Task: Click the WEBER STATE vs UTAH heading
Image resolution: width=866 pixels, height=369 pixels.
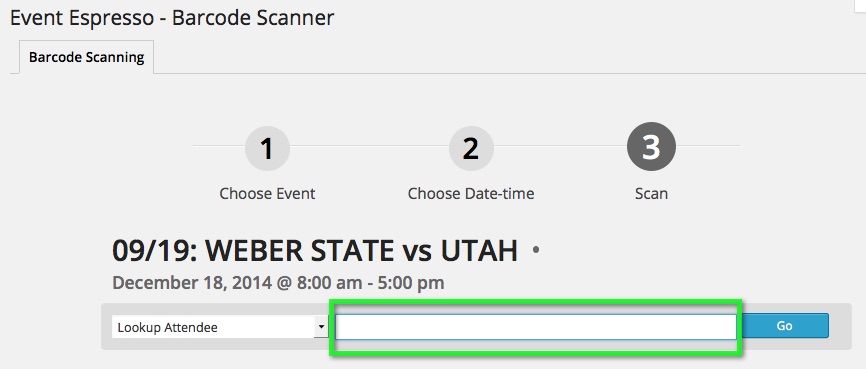Action: 315,251
